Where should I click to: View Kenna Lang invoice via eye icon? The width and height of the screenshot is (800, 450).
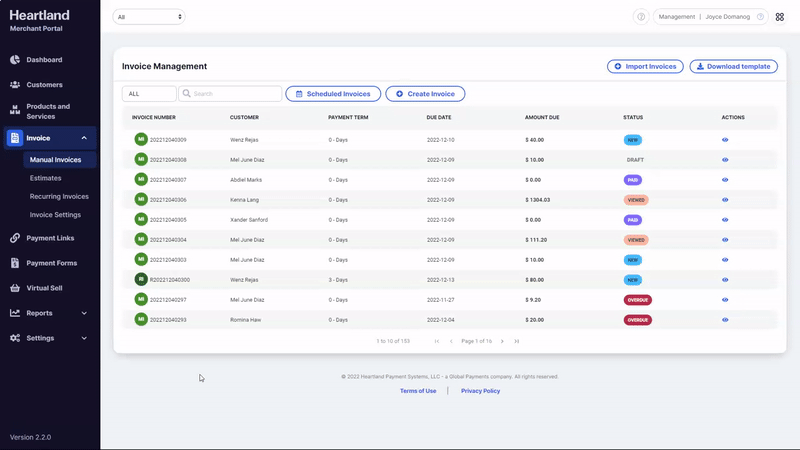coord(725,200)
